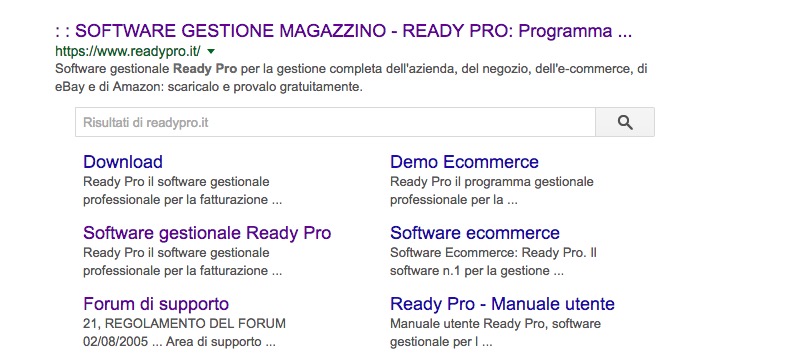Open the Forum di supporto sitelink

tap(156, 304)
